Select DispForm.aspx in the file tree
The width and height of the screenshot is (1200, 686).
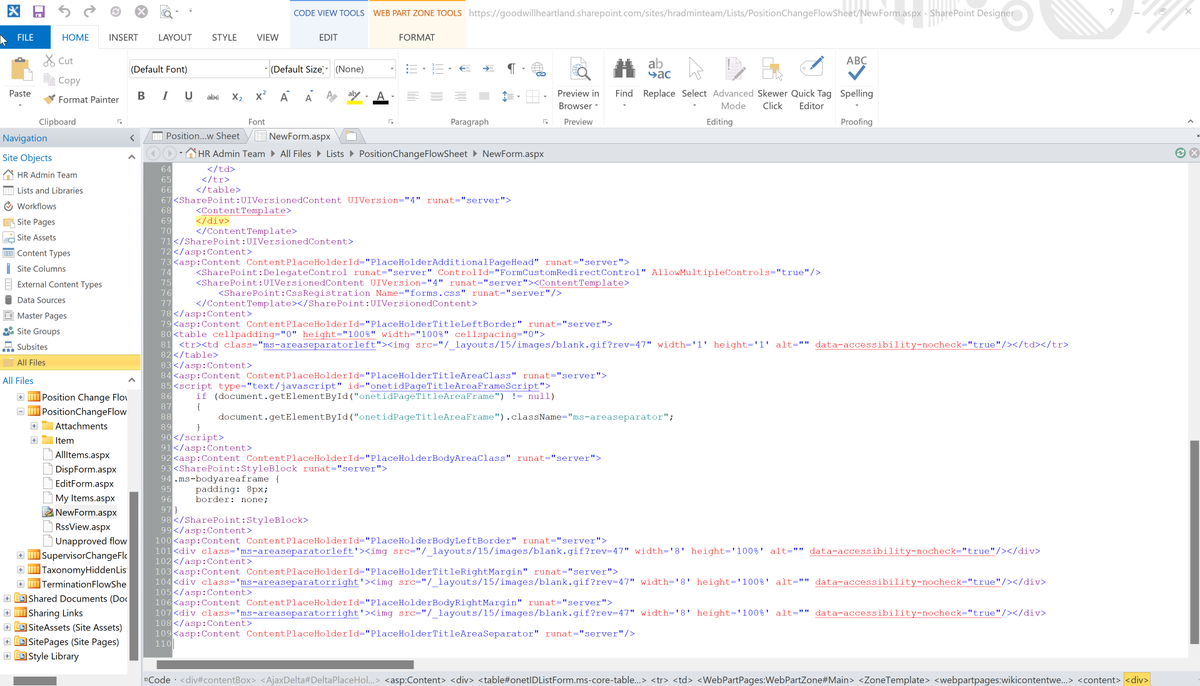pyautogui.click(x=85, y=469)
